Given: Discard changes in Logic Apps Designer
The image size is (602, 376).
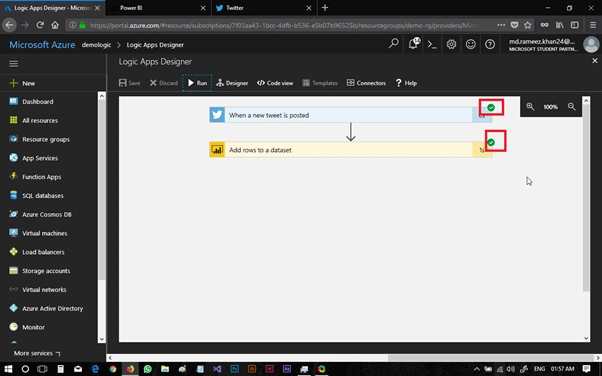Looking at the screenshot, I should coord(164,83).
